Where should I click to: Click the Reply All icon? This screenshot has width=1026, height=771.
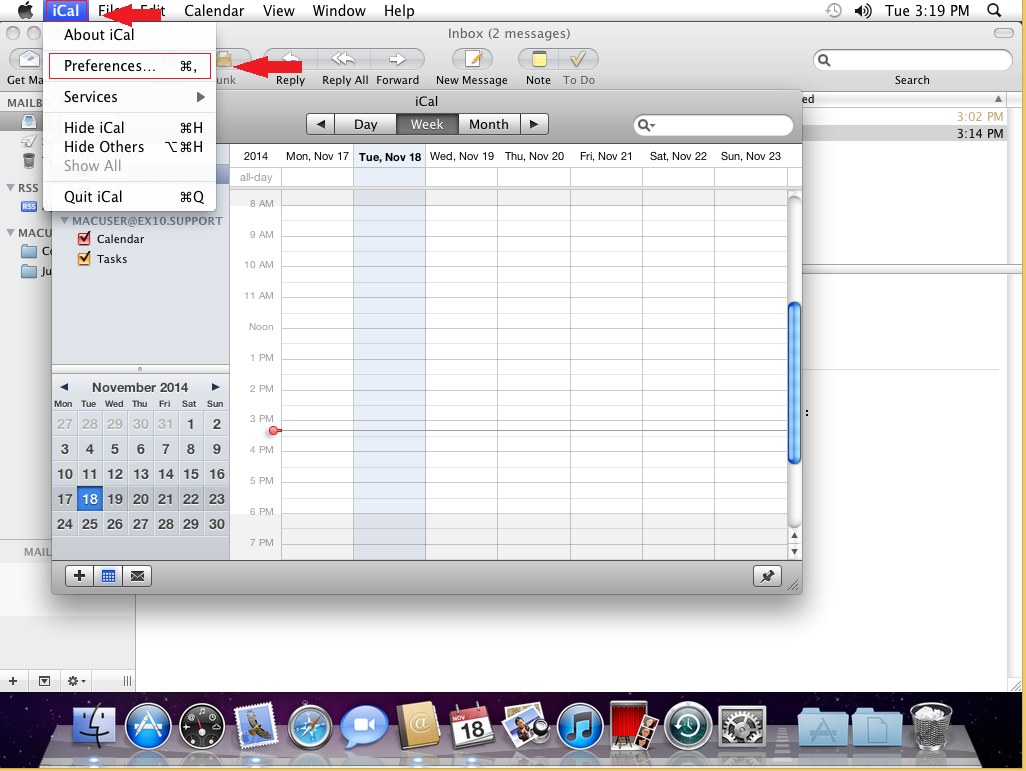pyautogui.click(x=344, y=62)
